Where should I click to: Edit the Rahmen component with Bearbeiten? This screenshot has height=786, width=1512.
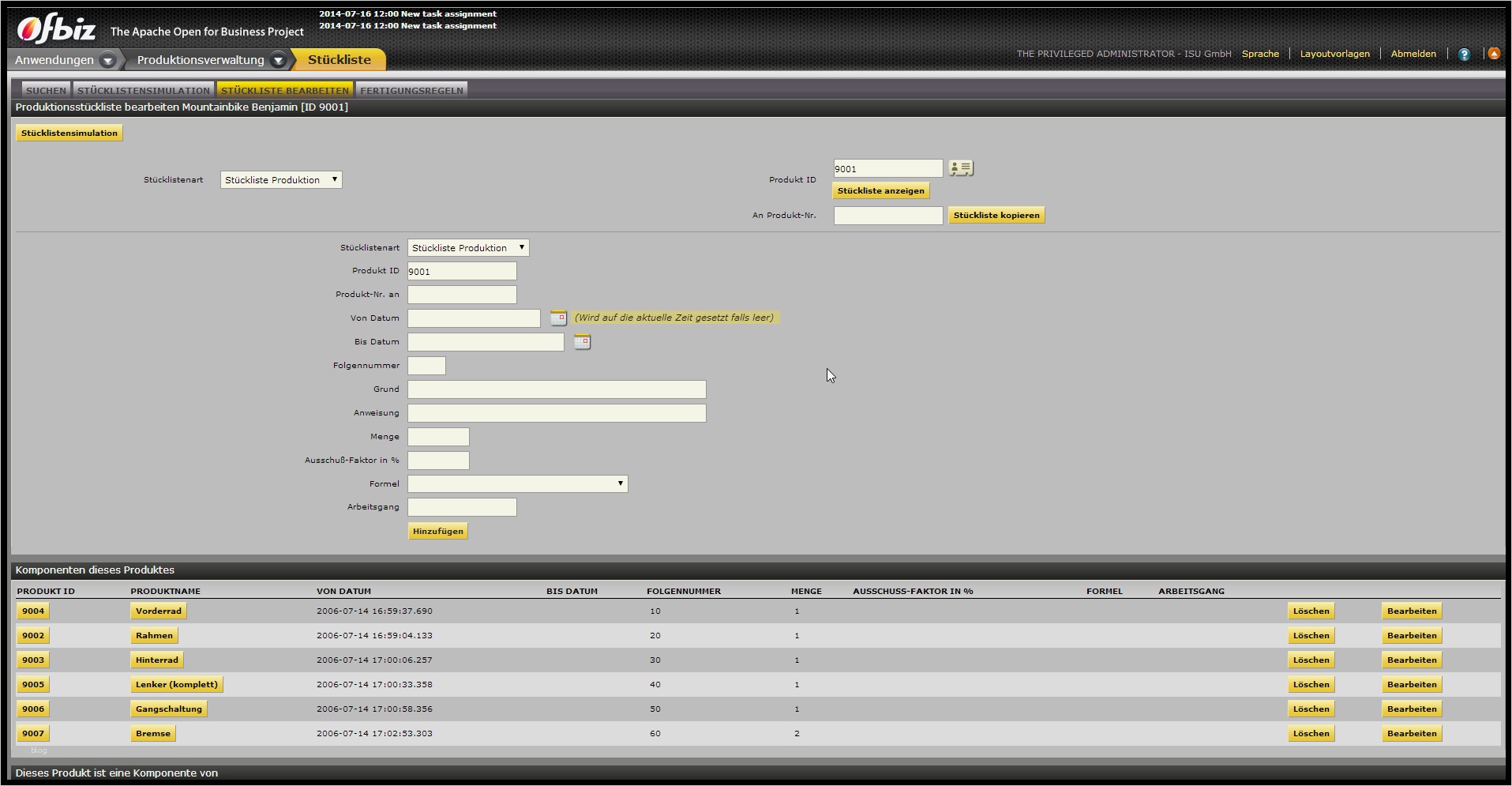click(1412, 636)
